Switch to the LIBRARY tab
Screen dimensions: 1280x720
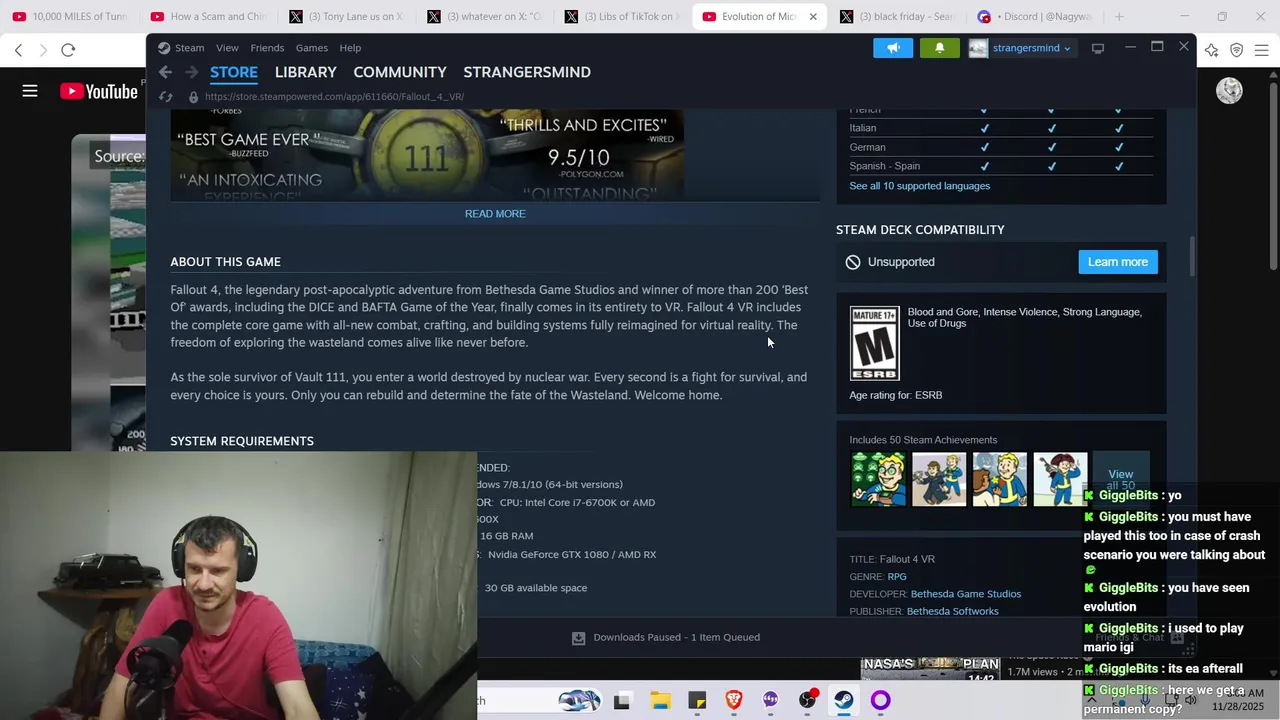pos(305,72)
